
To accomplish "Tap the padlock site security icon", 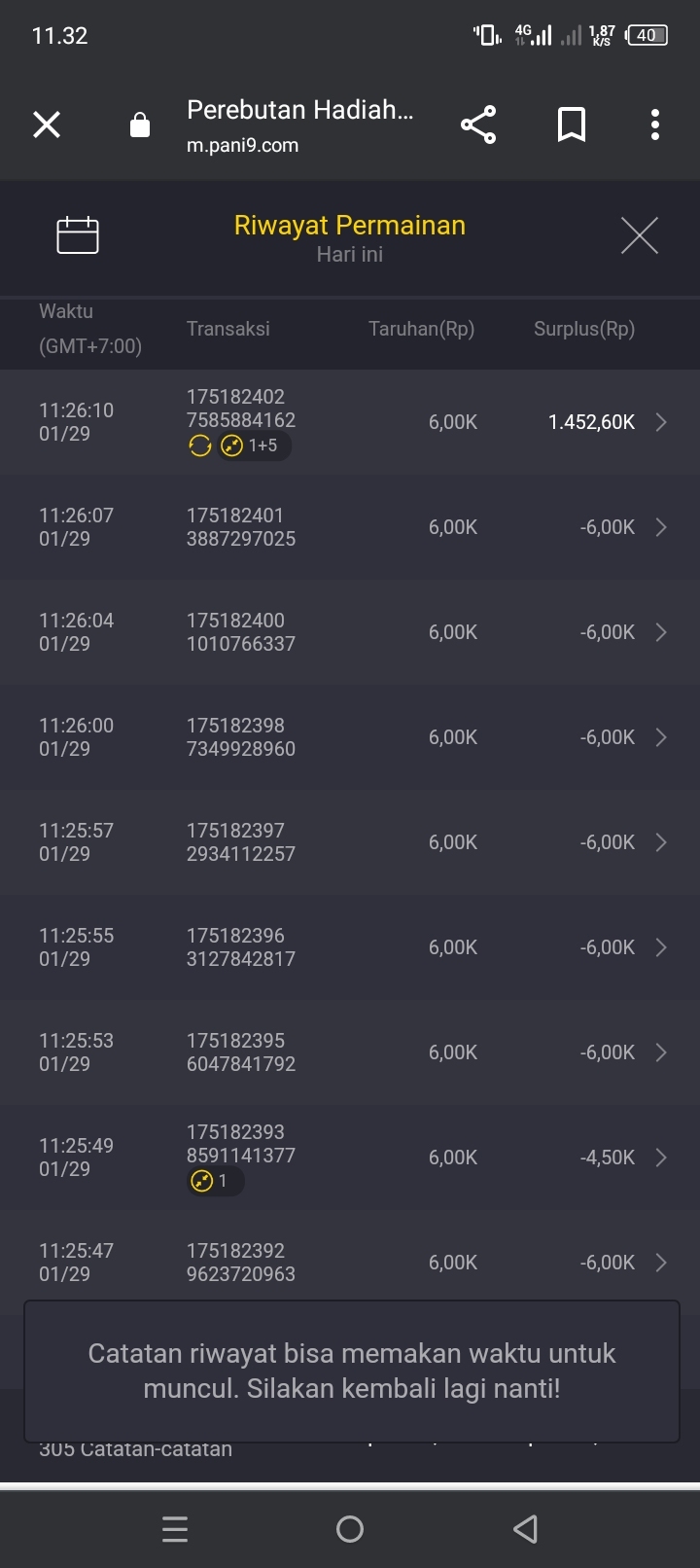I will point(140,125).
